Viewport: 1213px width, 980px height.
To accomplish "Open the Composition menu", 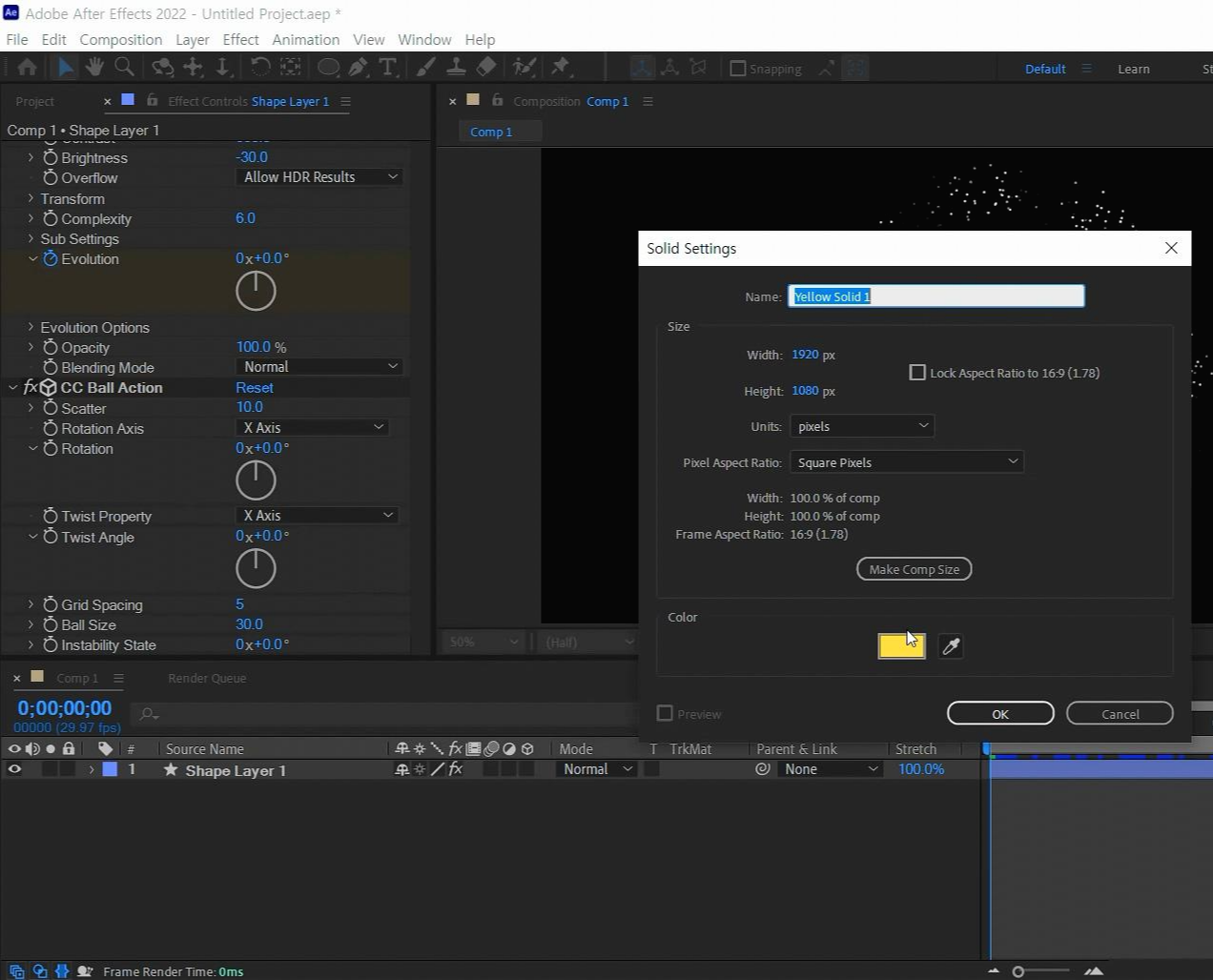I will pos(120,39).
